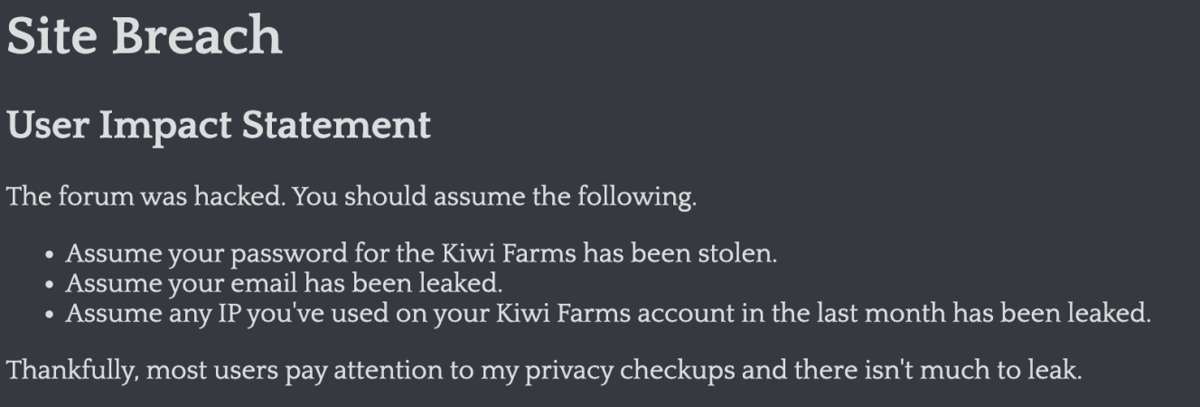
Task: Click the bullet marker before the email line
Action: 50,285
